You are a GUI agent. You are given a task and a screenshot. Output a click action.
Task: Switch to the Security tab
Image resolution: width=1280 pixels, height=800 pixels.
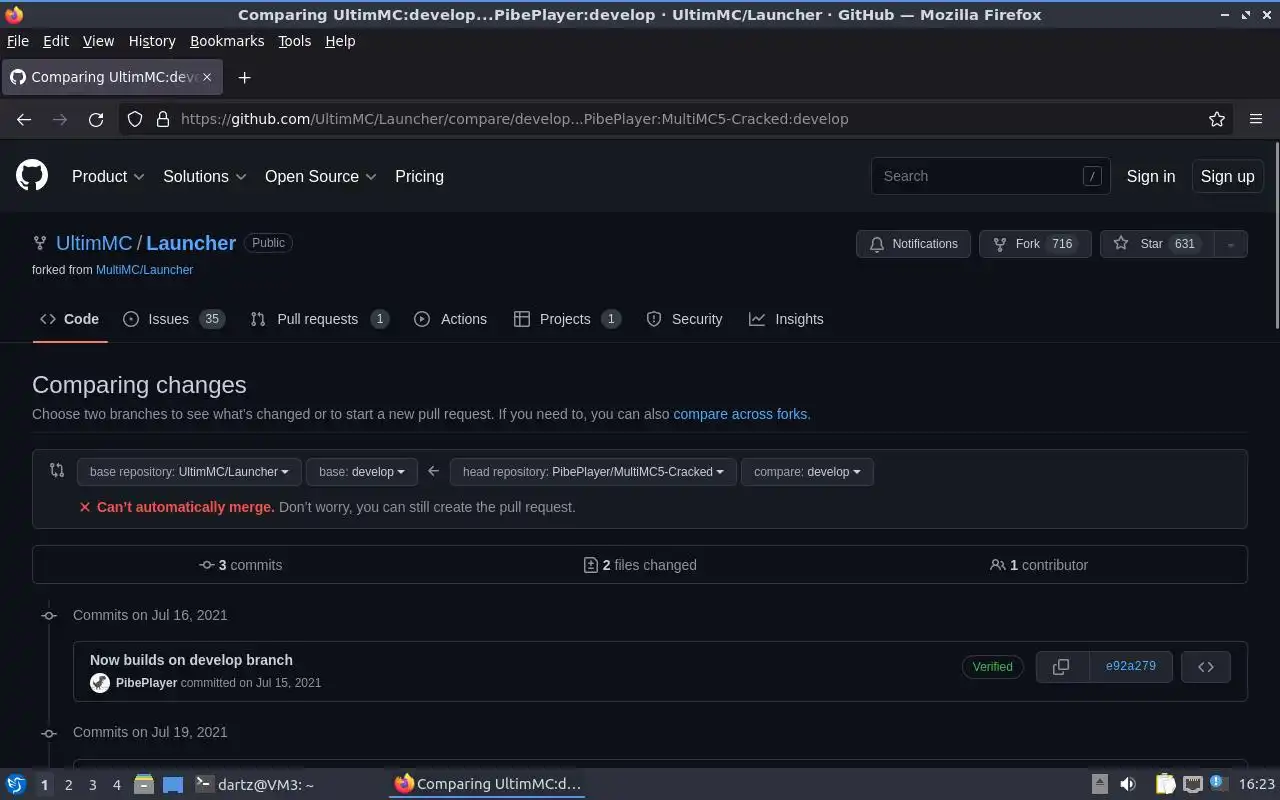684,319
